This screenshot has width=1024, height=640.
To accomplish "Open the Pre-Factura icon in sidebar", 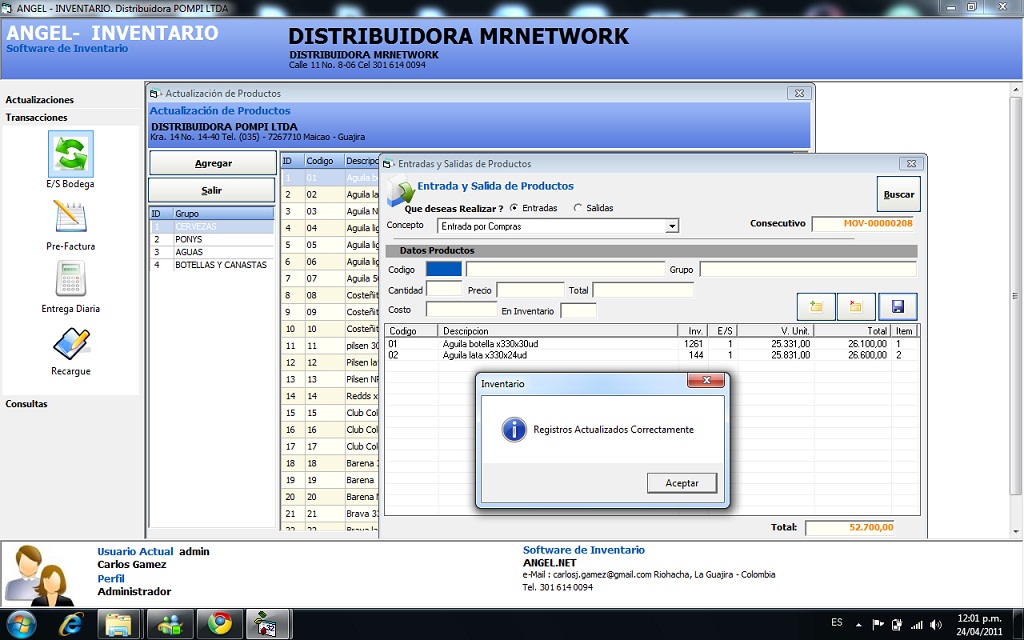I will click(71, 217).
